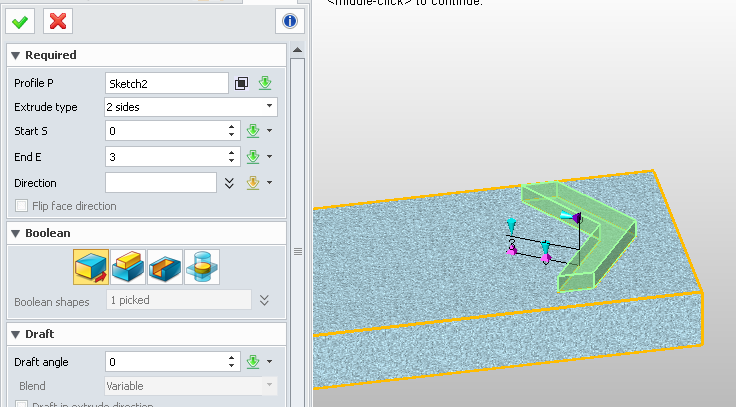Click the upper cyan cone drag handle
736x407 pixels.
511,224
